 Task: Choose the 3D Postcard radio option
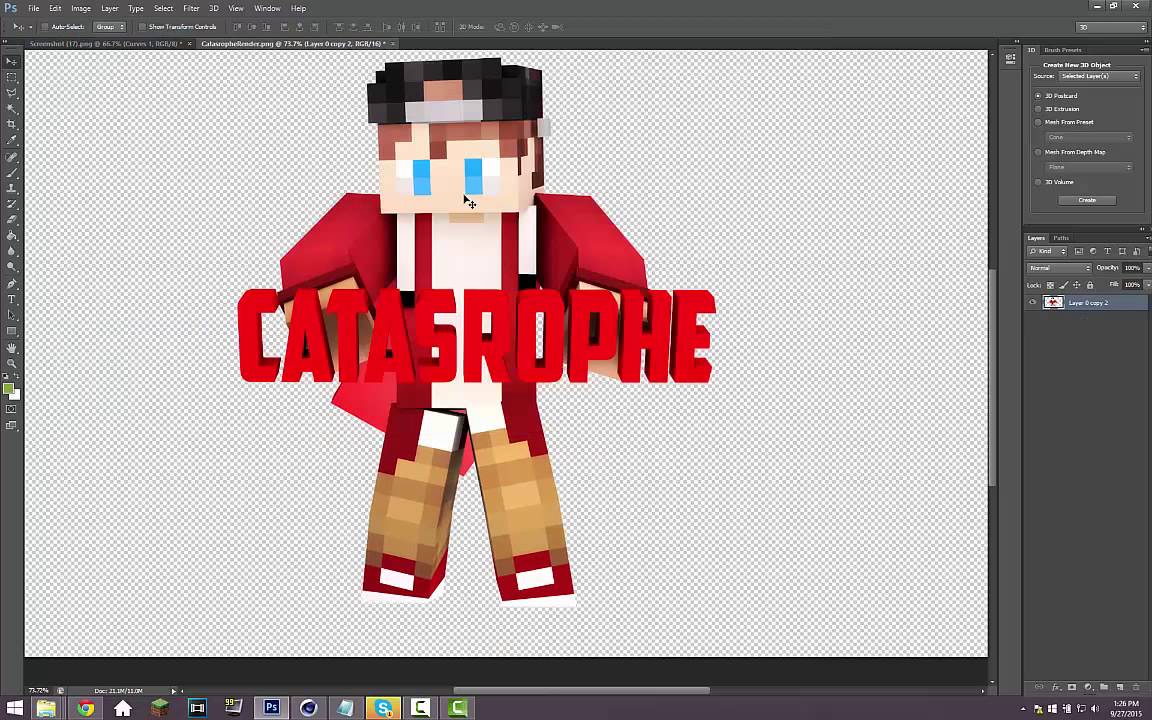(x=1038, y=96)
